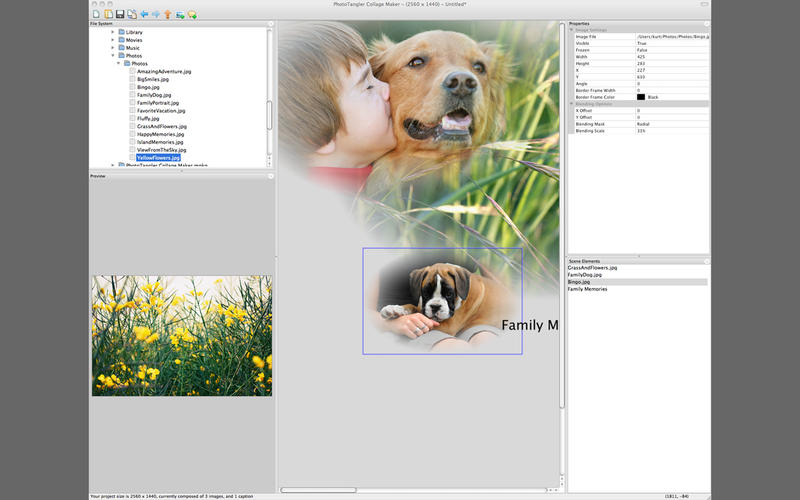Click the black Border Frame Color swatch
Viewport: 800px width, 500px height.
click(x=641, y=96)
